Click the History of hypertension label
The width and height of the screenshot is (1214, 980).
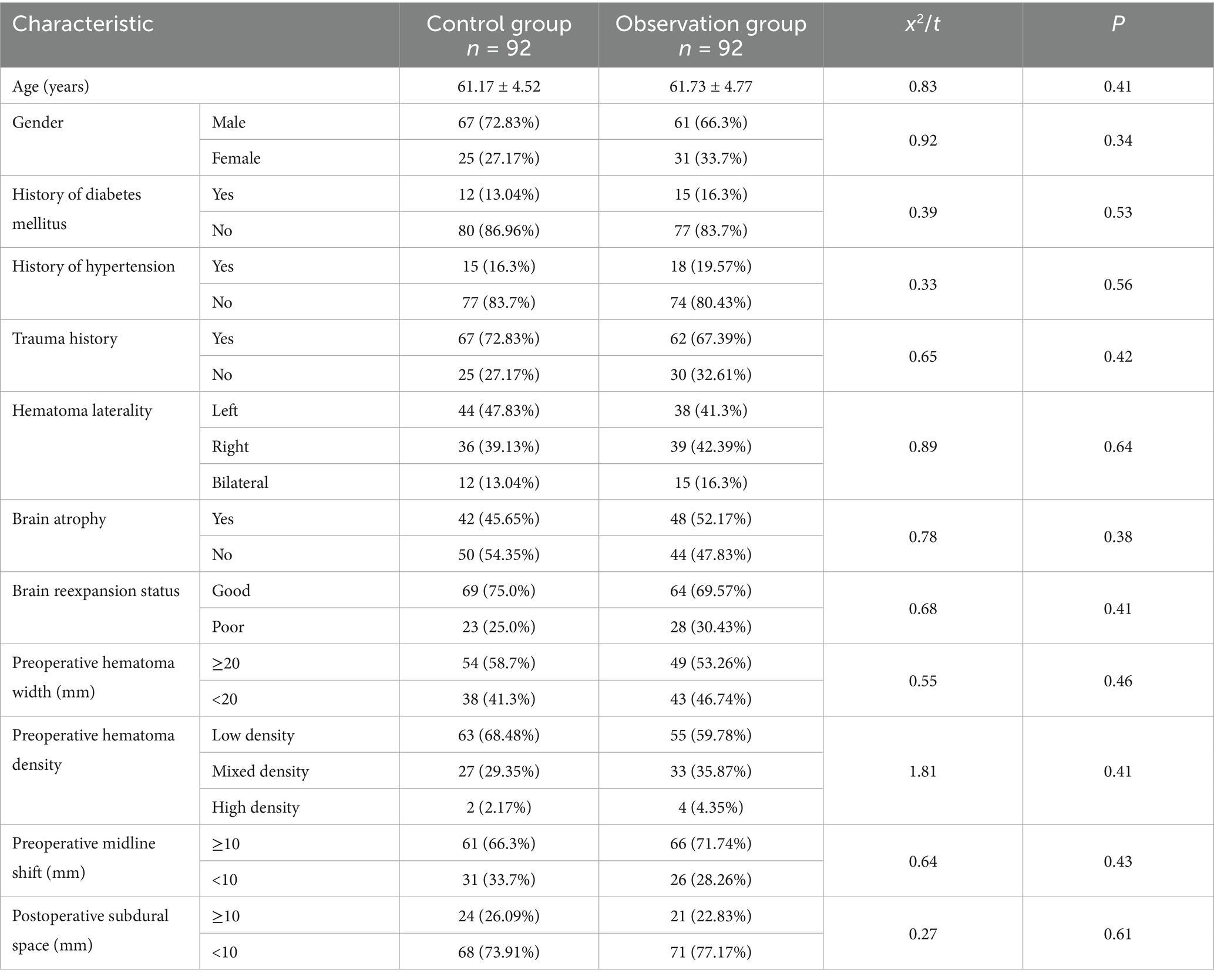(x=93, y=267)
